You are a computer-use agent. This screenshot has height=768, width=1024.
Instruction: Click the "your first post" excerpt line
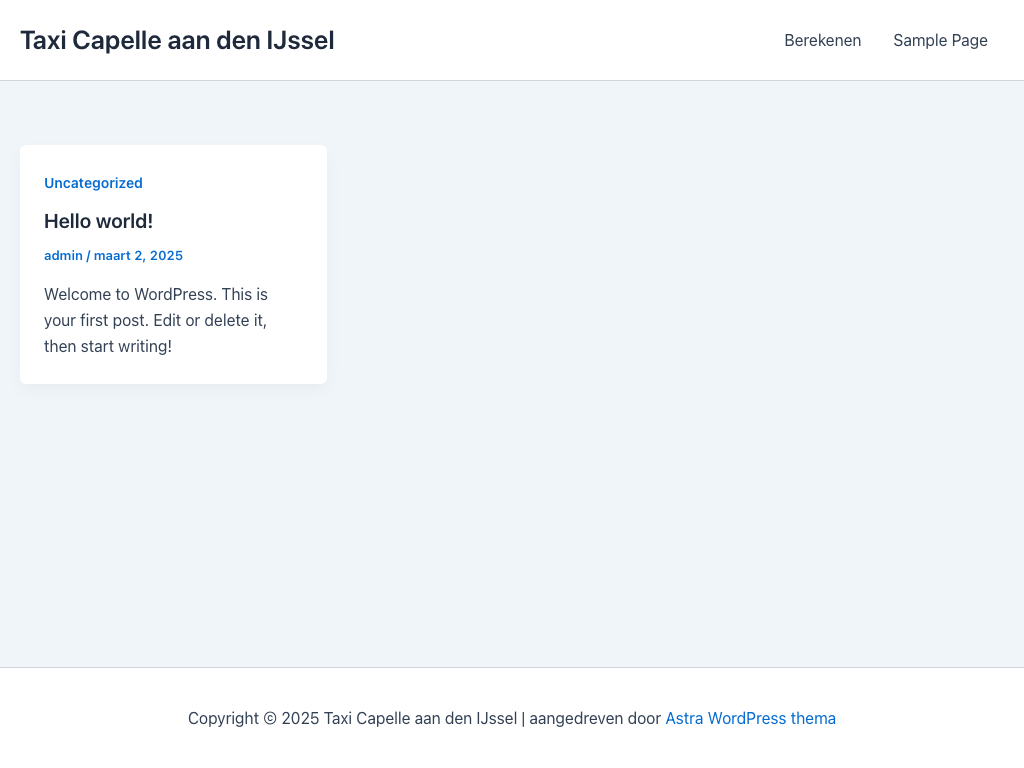point(155,320)
